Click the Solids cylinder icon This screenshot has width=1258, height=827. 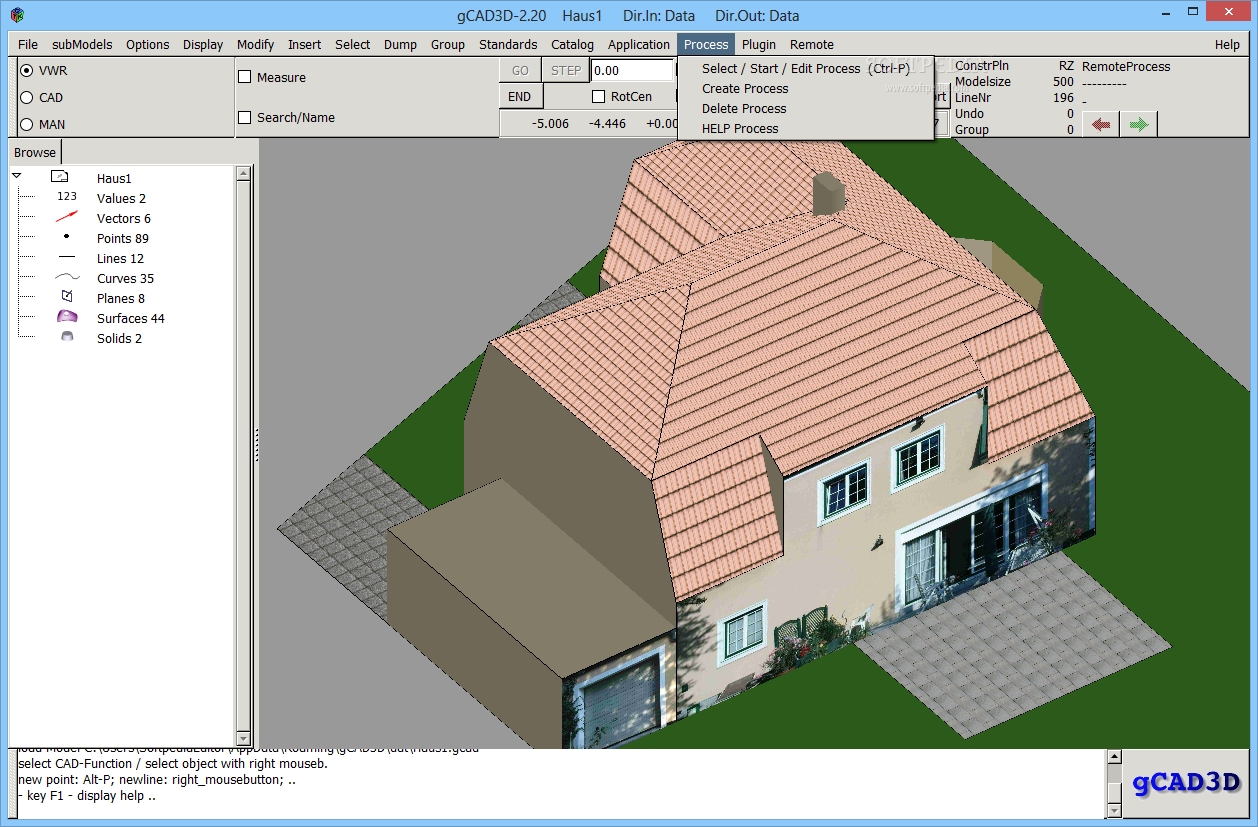click(67, 337)
